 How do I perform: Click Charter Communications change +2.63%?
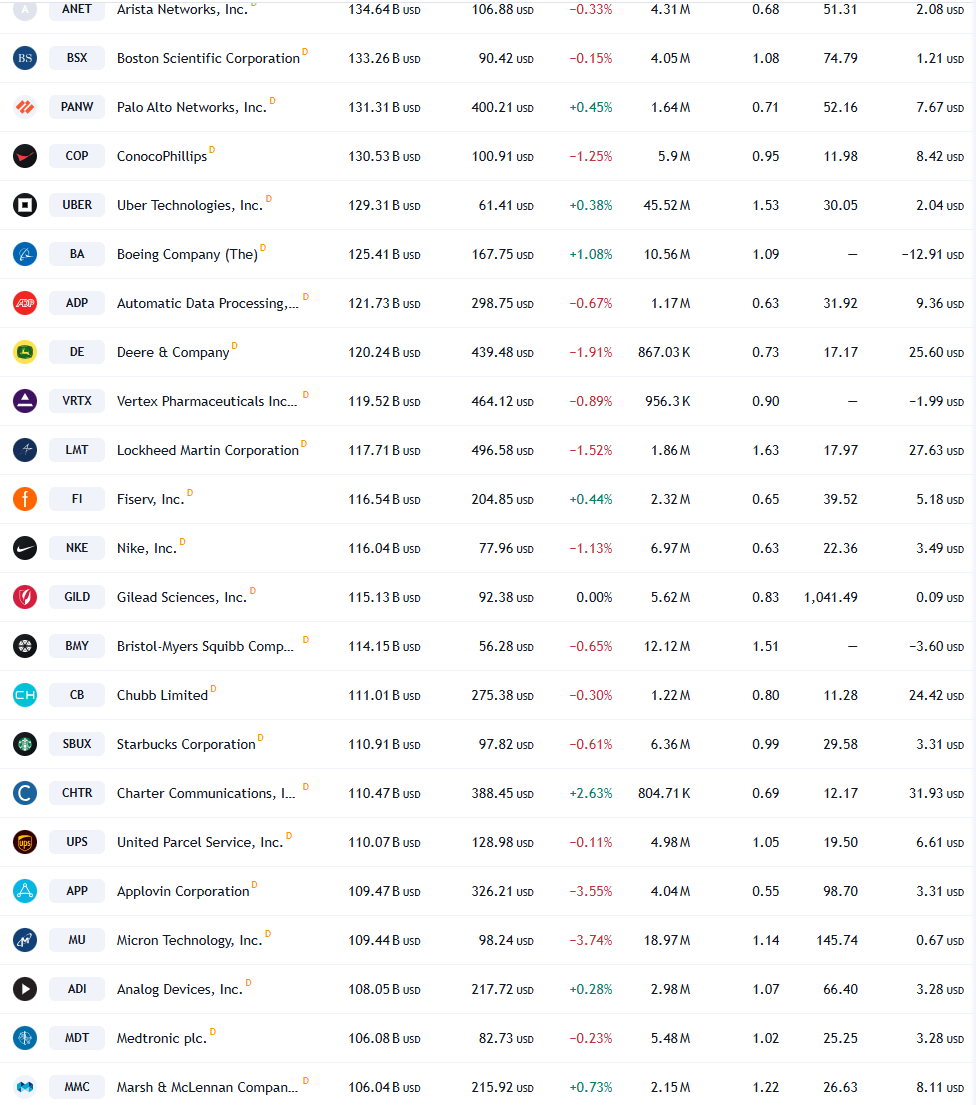(591, 794)
